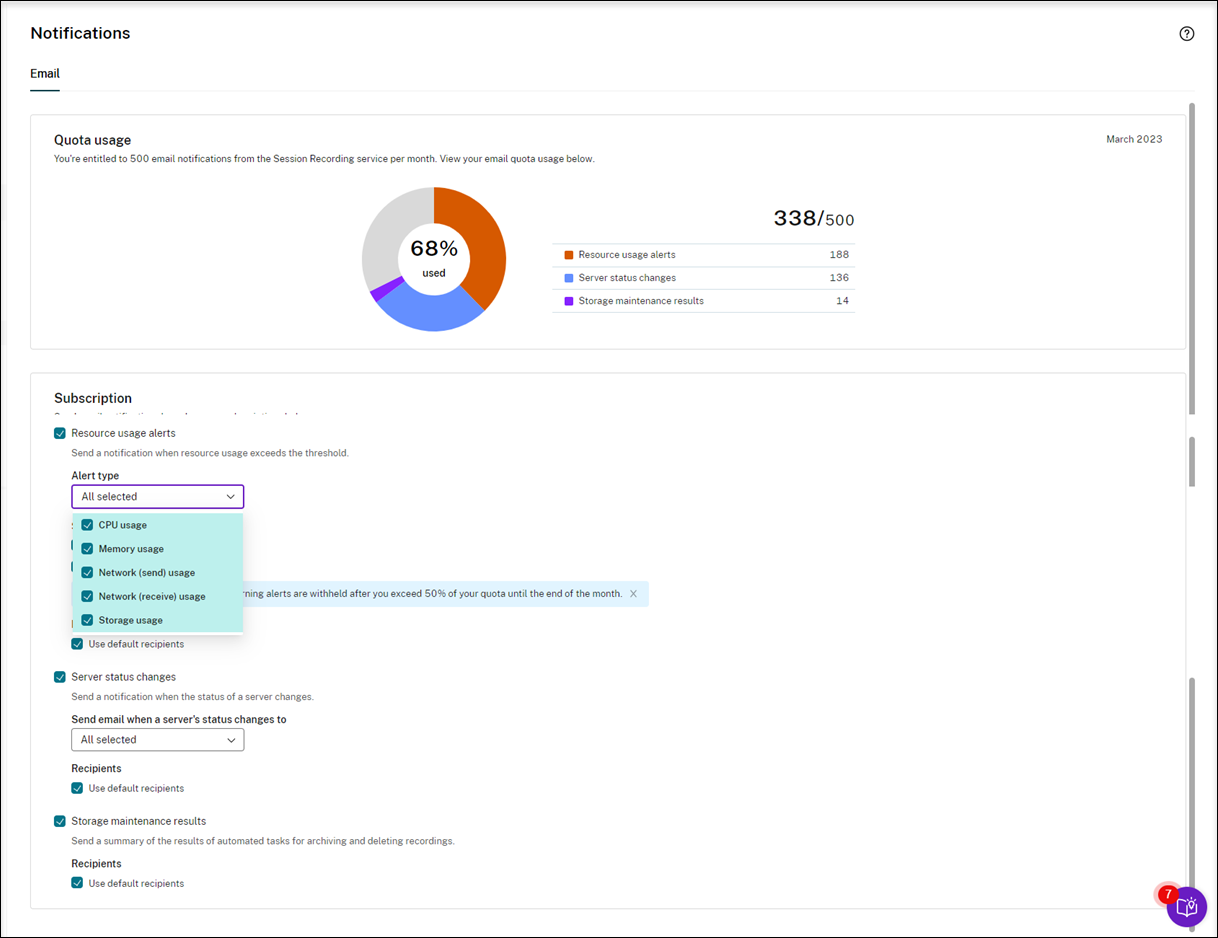
Task: Deselect Memory usage option
Action: point(88,549)
